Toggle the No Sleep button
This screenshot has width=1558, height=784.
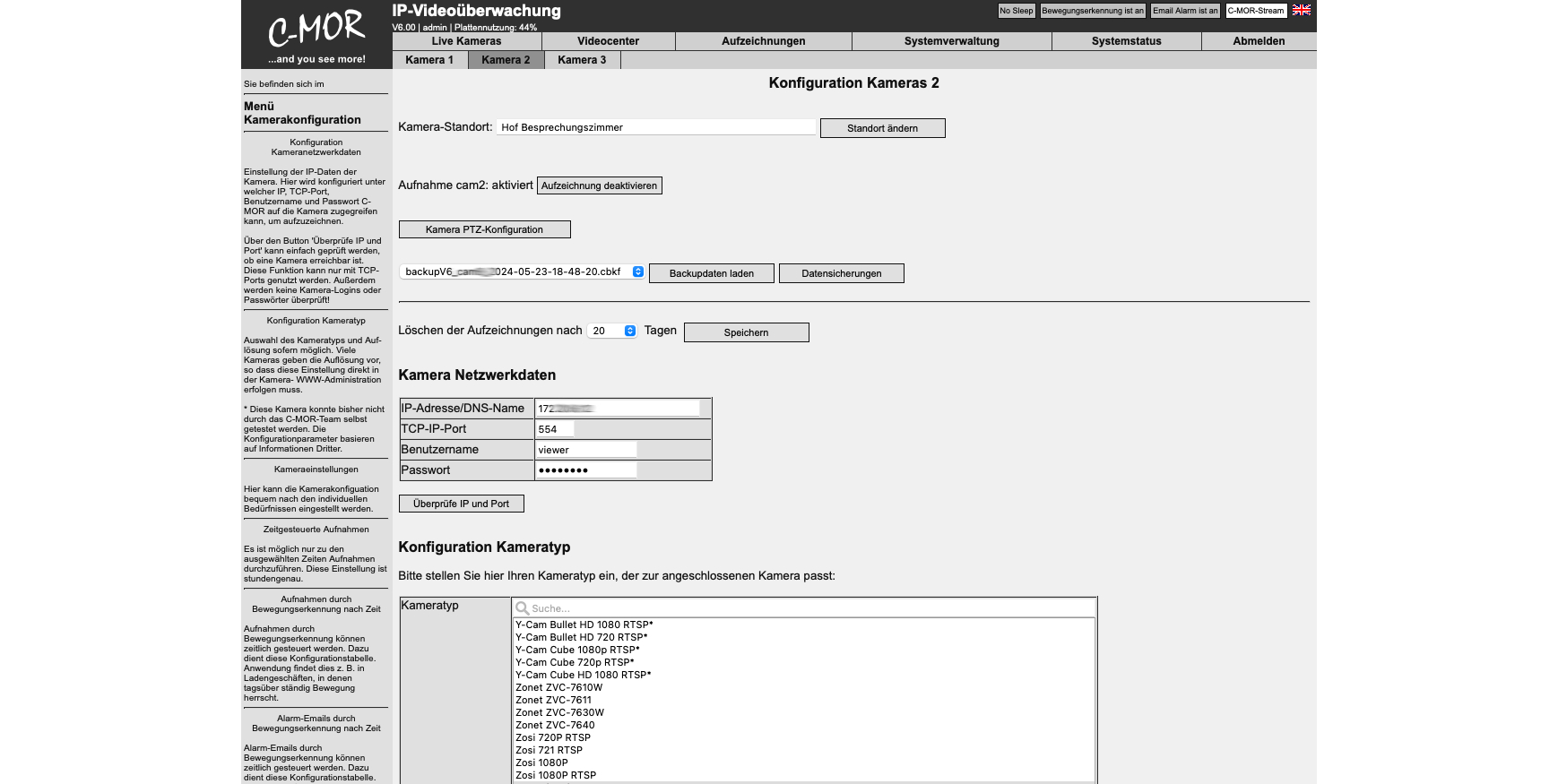[x=1017, y=11]
